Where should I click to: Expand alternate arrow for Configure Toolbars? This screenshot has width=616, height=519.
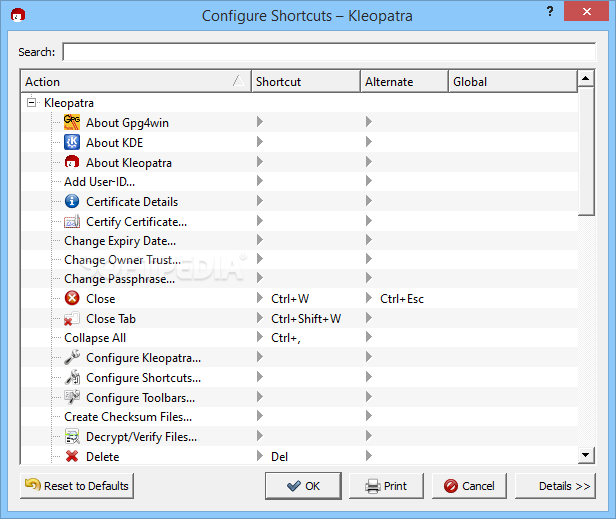(x=368, y=397)
